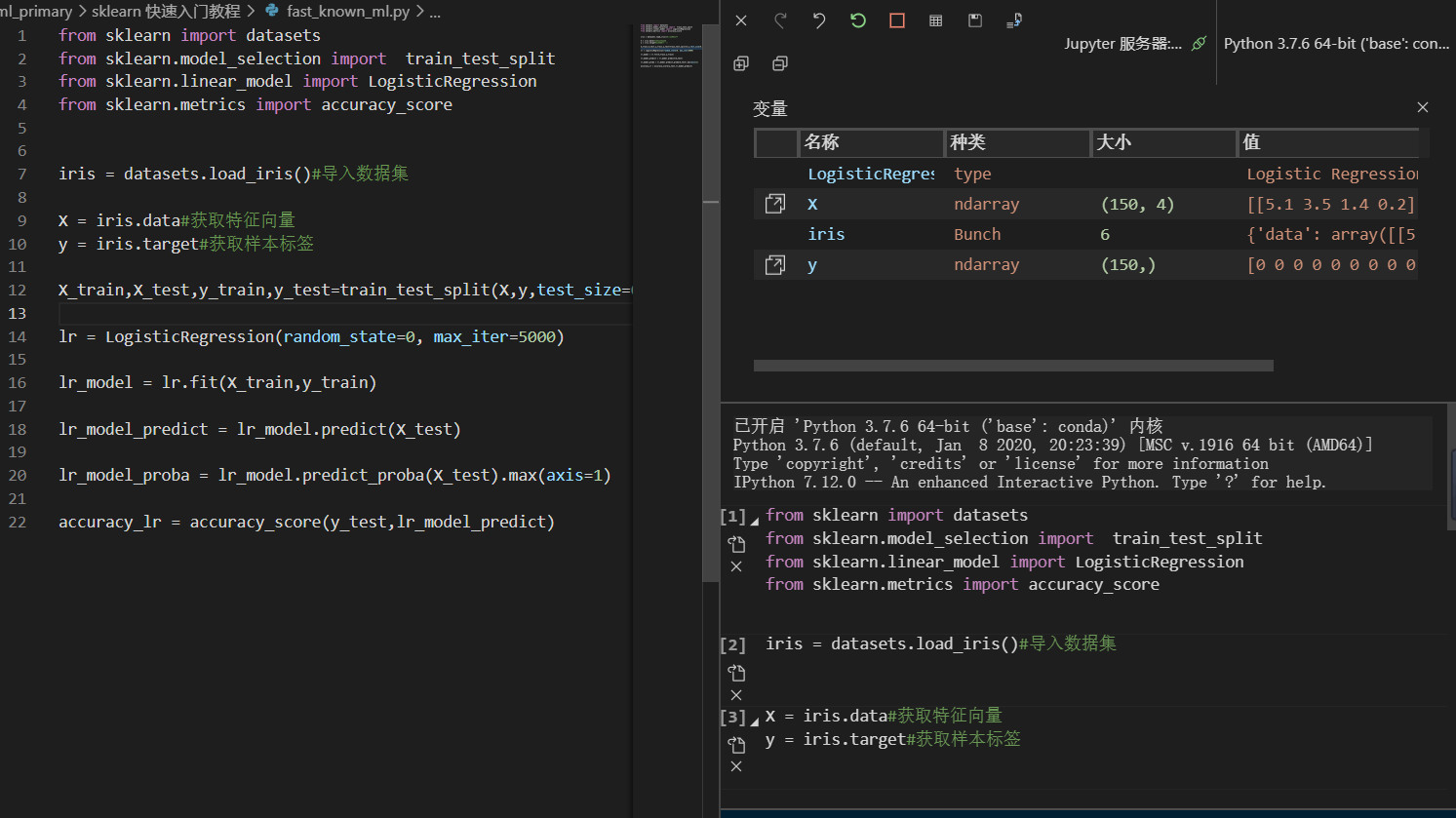Collapse cell [3] input triangle
1456x818 pixels.
click(755, 721)
